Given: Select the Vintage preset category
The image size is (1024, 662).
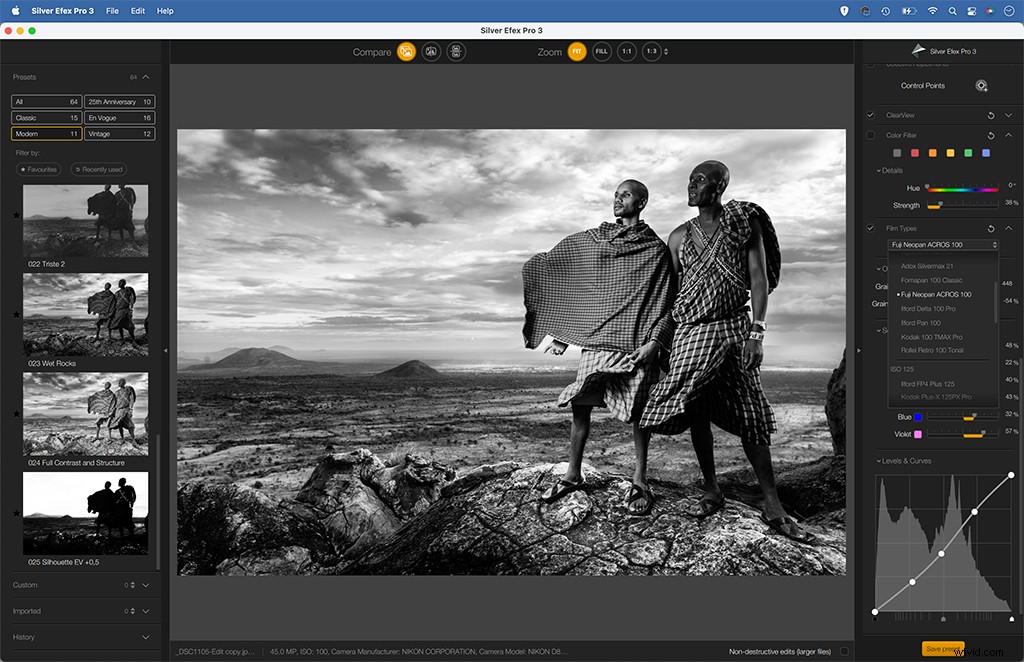Looking at the screenshot, I should [119, 133].
